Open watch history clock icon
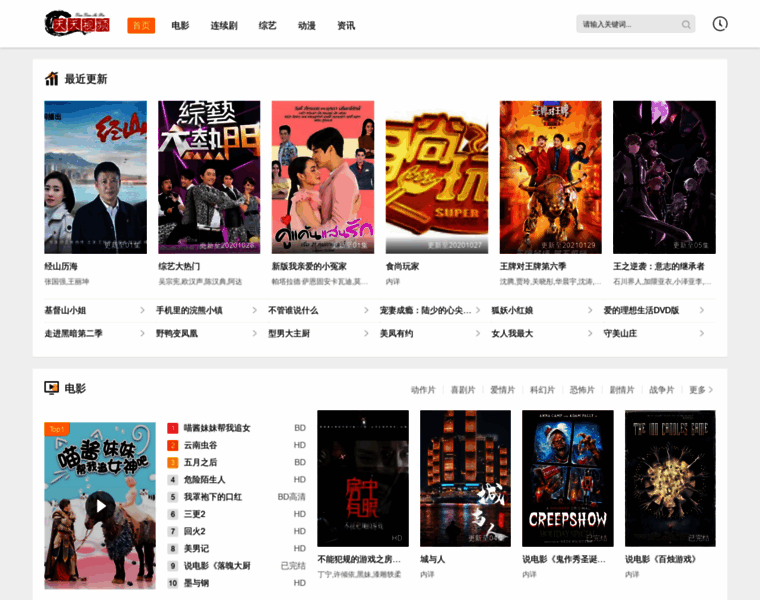This screenshot has height=600, width=760. pos(719,24)
